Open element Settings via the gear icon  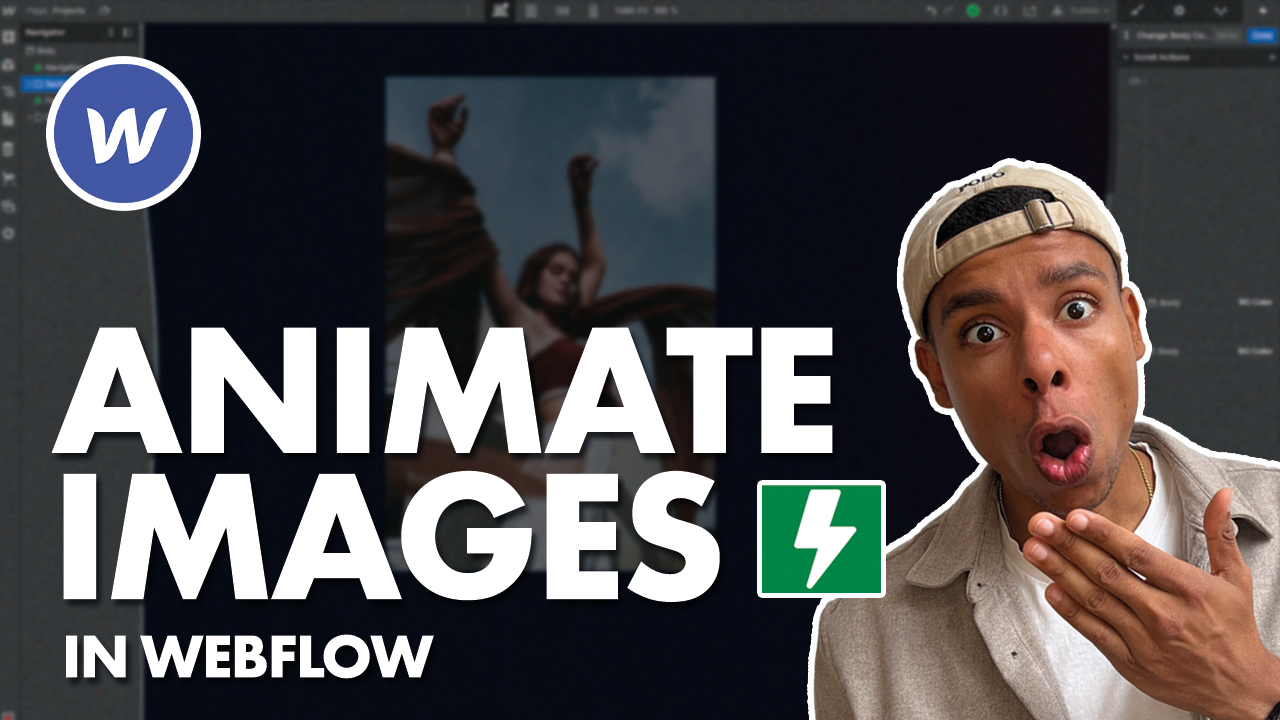coord(1180,11)
